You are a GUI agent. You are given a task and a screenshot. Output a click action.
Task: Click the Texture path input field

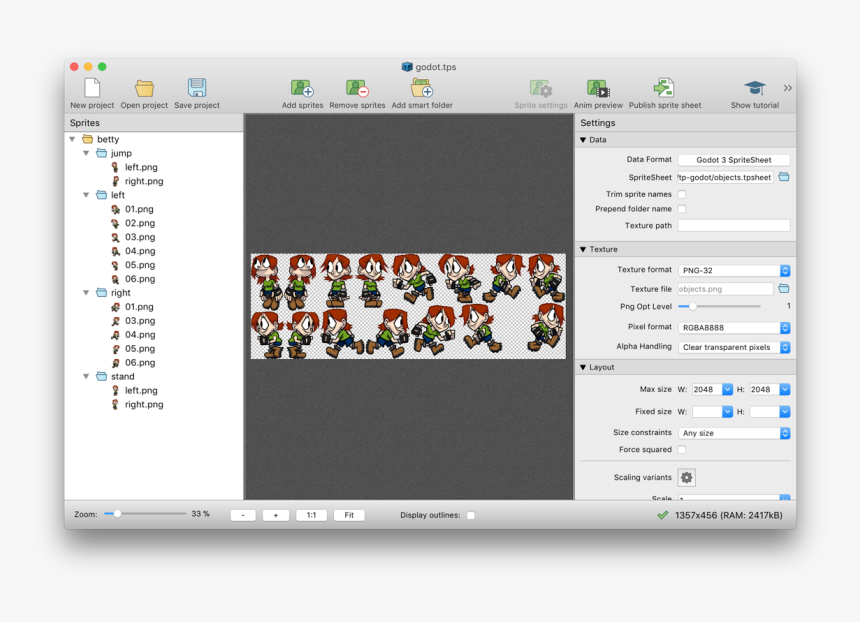pyautogui.click(x=734, y=225)
